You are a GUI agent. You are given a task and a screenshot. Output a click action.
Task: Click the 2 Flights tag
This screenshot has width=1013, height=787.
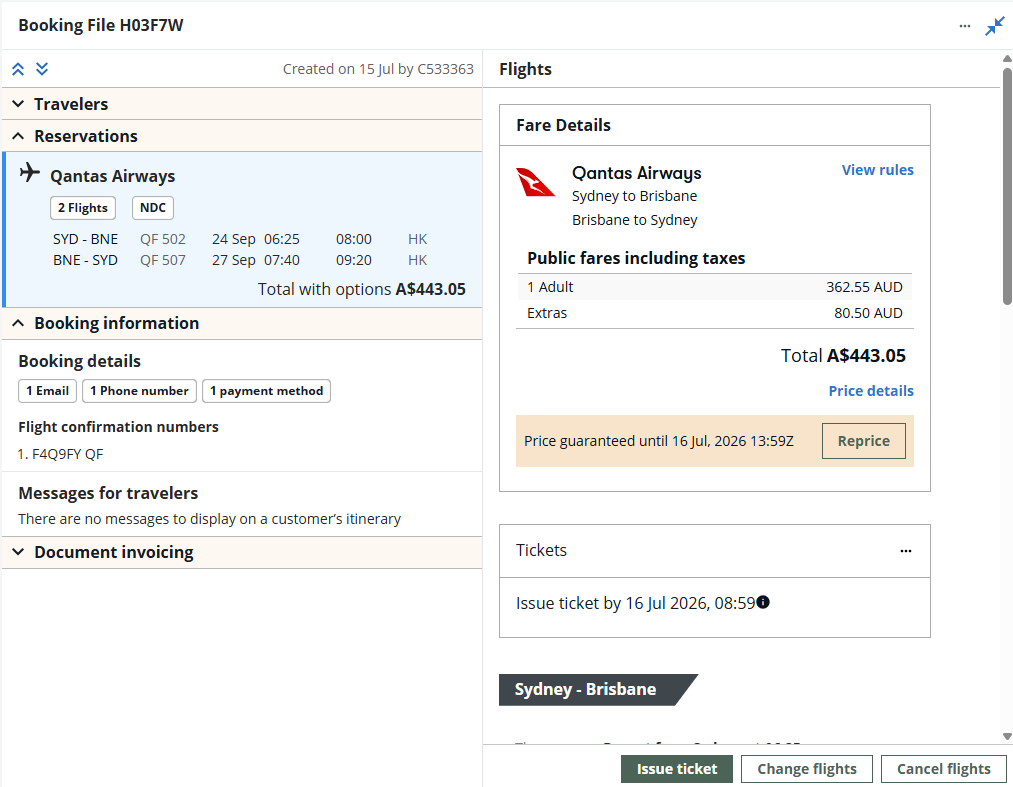coord(83,208)
